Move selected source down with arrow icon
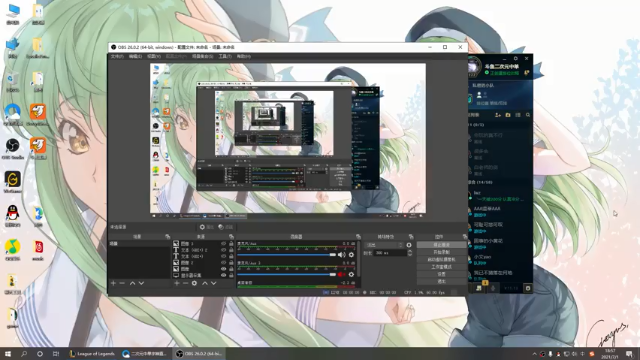 pos(213,283)
